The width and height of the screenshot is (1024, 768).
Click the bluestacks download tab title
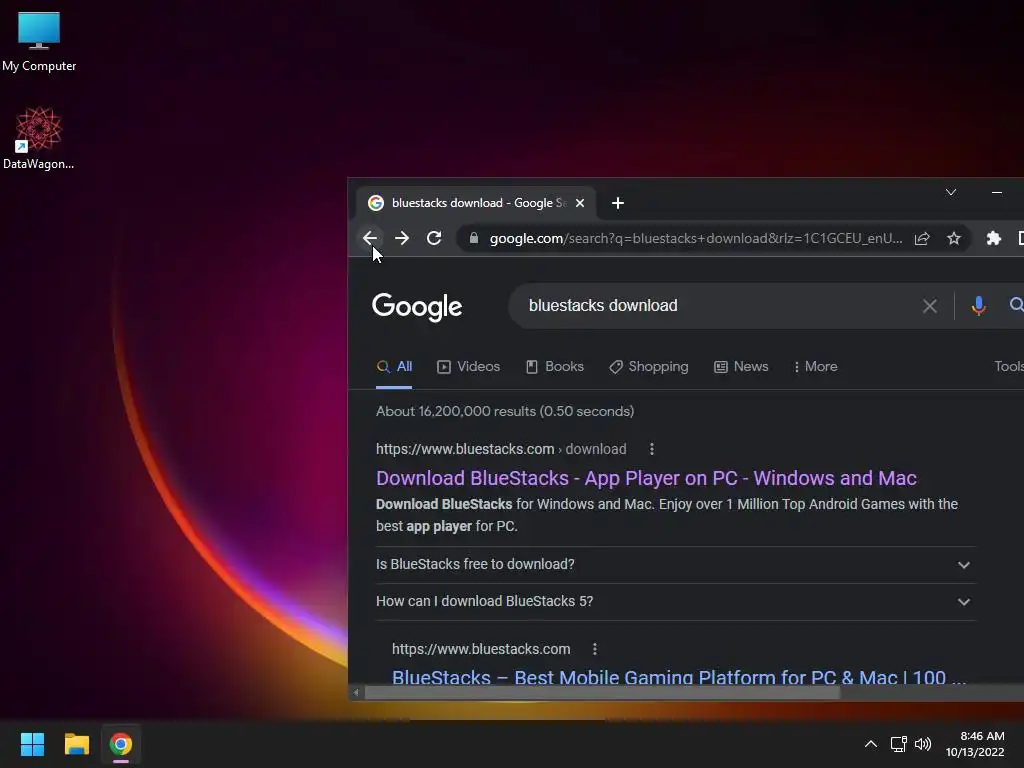point(479,203)
